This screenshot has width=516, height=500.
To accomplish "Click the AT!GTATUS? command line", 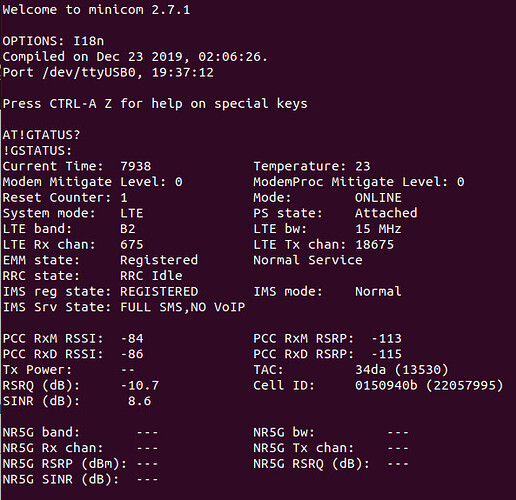I will pyautogui.click(x=41, y=135).
